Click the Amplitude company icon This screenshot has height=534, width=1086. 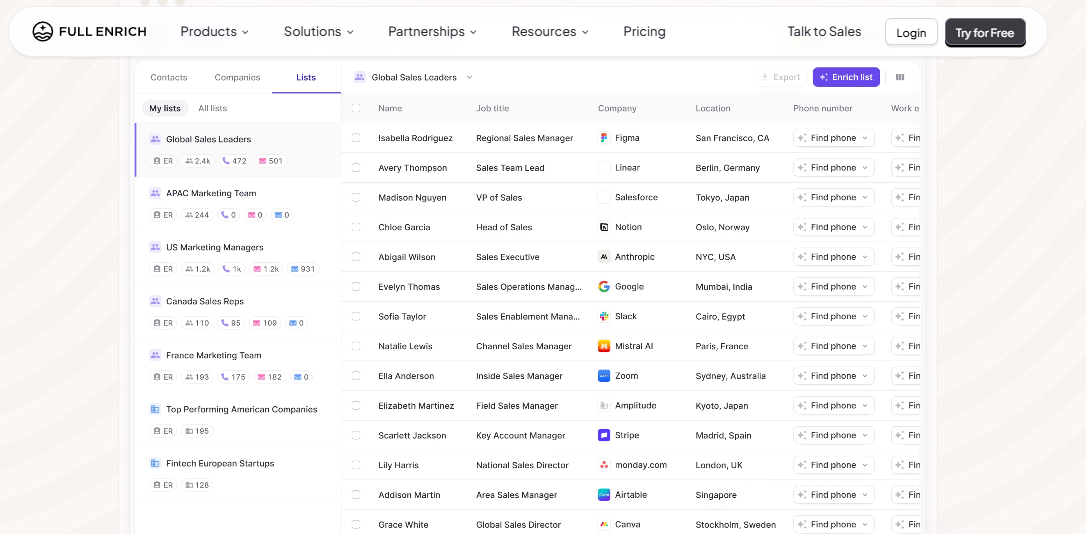tap(604, 406)
